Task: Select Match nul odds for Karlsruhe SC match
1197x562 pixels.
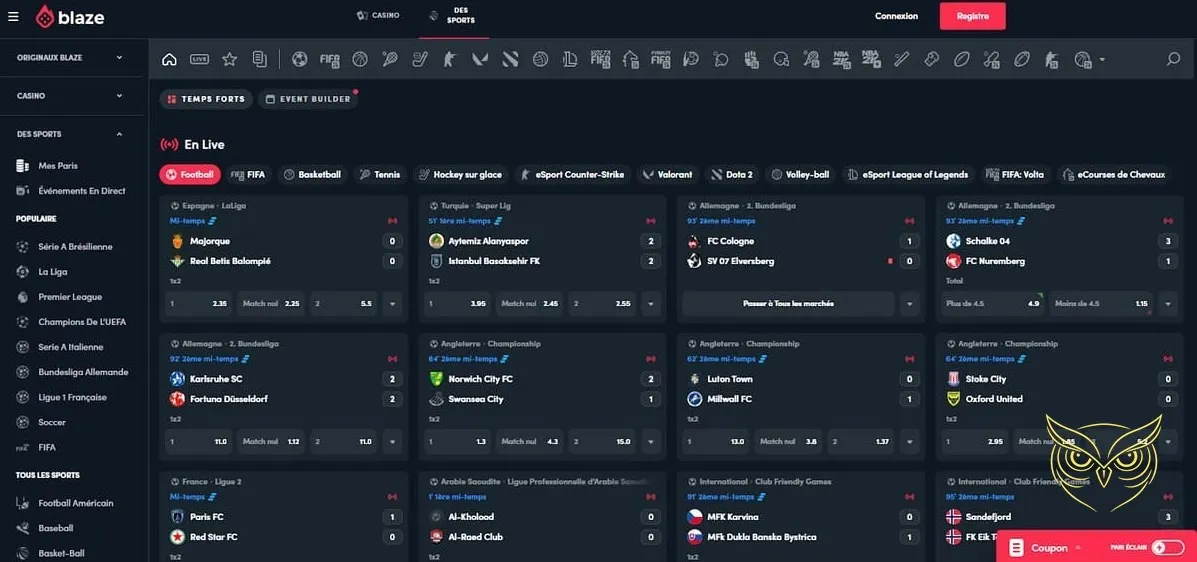Action: 272,441
